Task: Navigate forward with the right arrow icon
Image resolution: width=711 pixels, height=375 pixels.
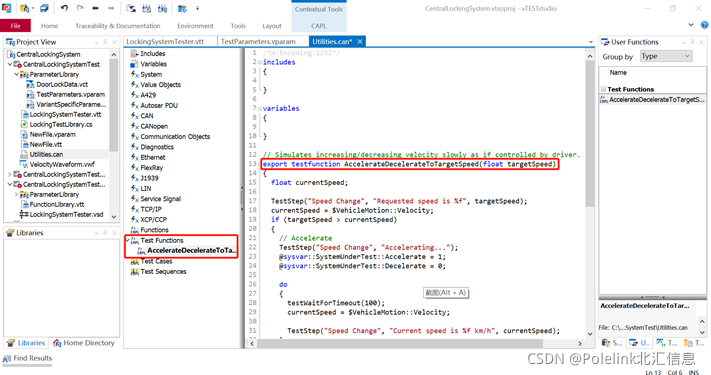Action: 111,8
